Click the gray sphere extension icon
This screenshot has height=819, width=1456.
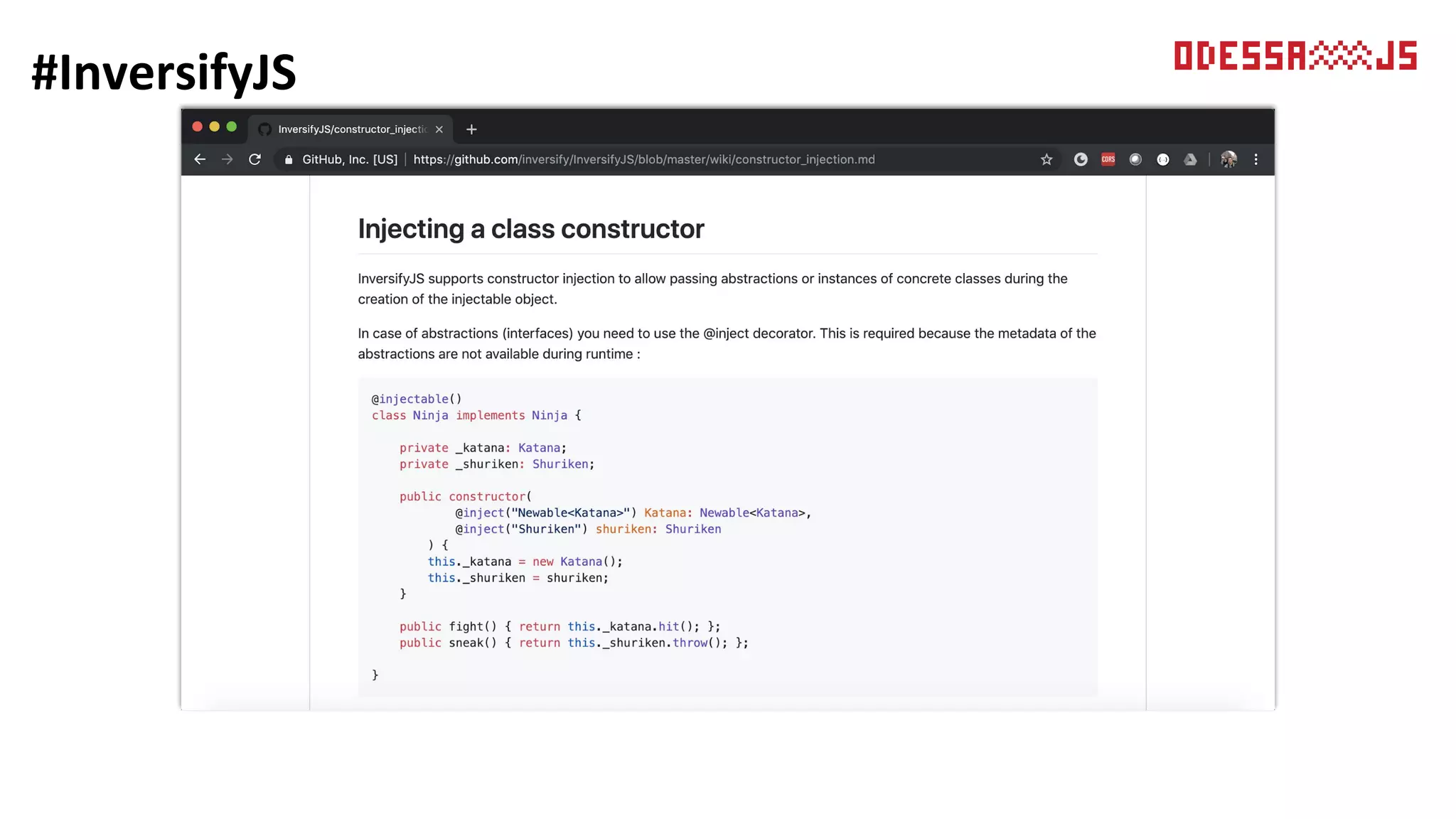point(1135,159)
